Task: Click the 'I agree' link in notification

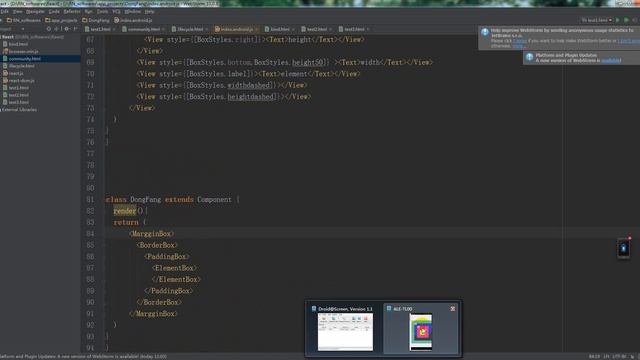Action: click(x=520, y=41)
